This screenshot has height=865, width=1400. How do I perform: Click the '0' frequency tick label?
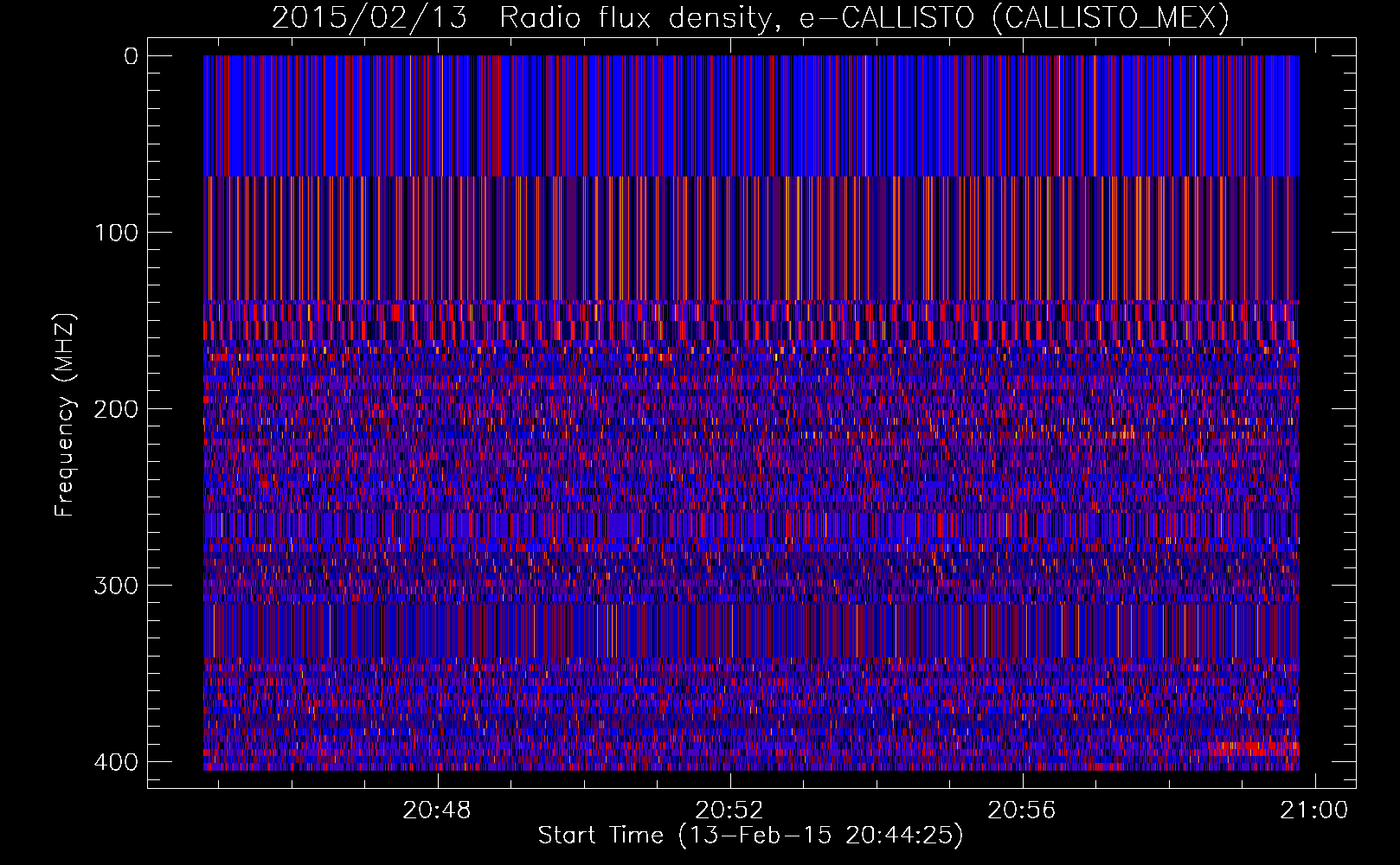click(131, 56)
